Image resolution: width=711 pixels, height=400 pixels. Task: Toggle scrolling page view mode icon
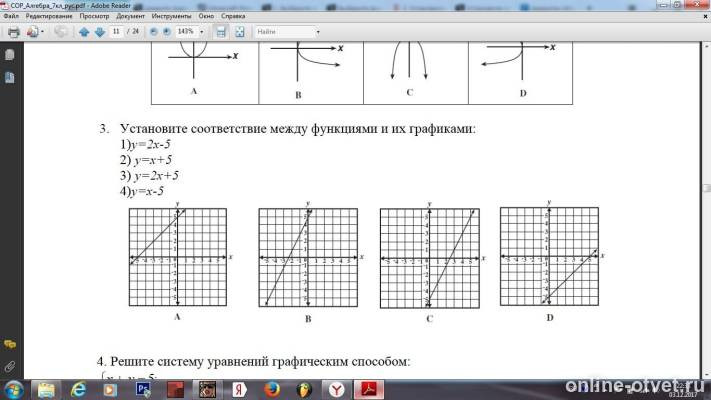pyautogui.click(x=221, y=32)
